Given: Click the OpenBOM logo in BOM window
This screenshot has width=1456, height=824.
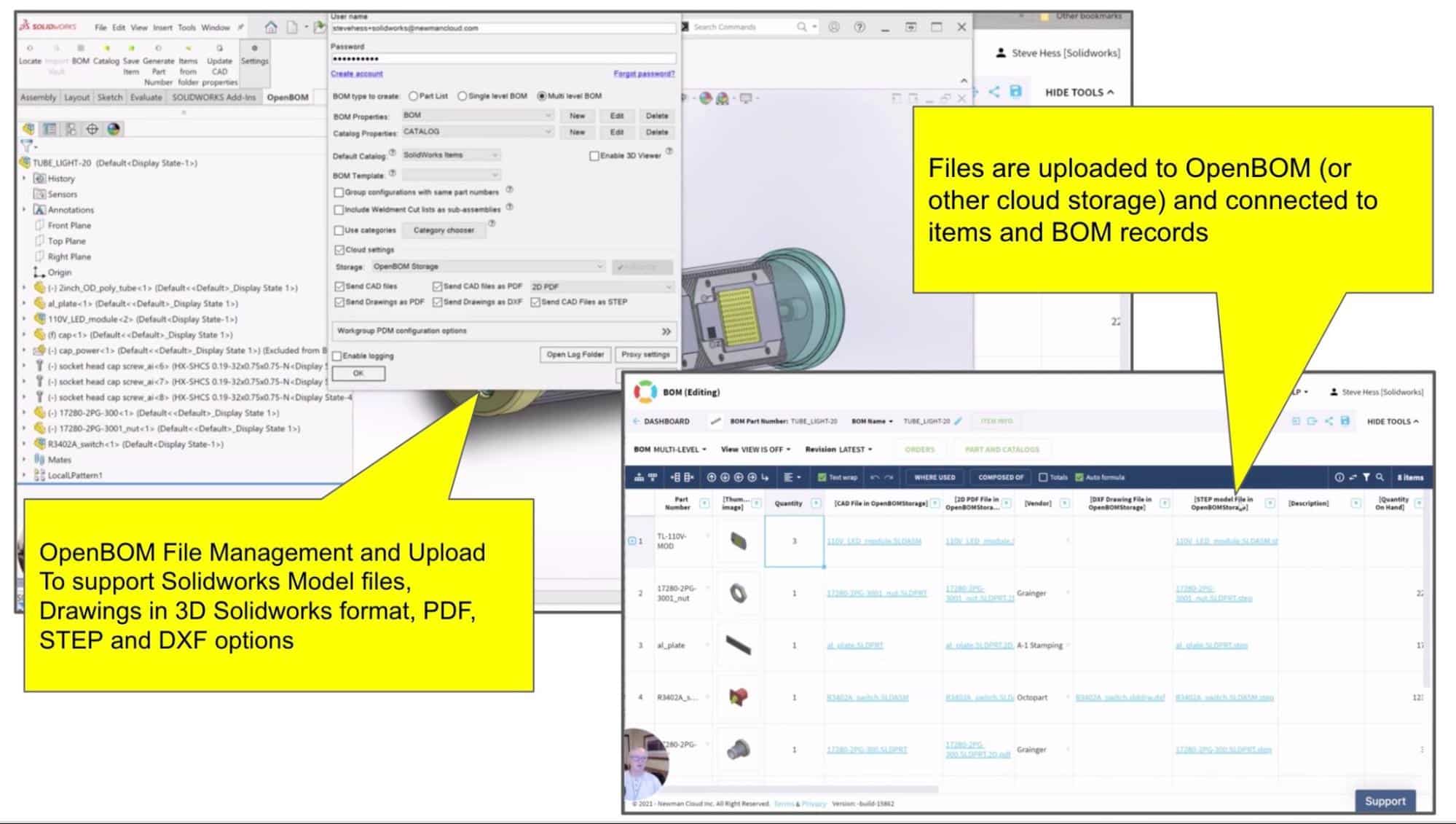Looking at the screenshot, I should (x=645, y=391).
